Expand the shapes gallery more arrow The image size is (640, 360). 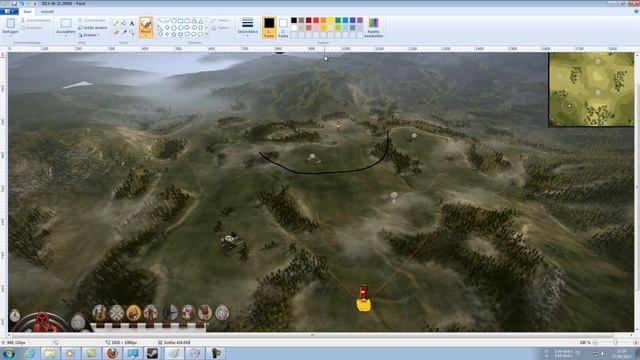tap(207, 34)
